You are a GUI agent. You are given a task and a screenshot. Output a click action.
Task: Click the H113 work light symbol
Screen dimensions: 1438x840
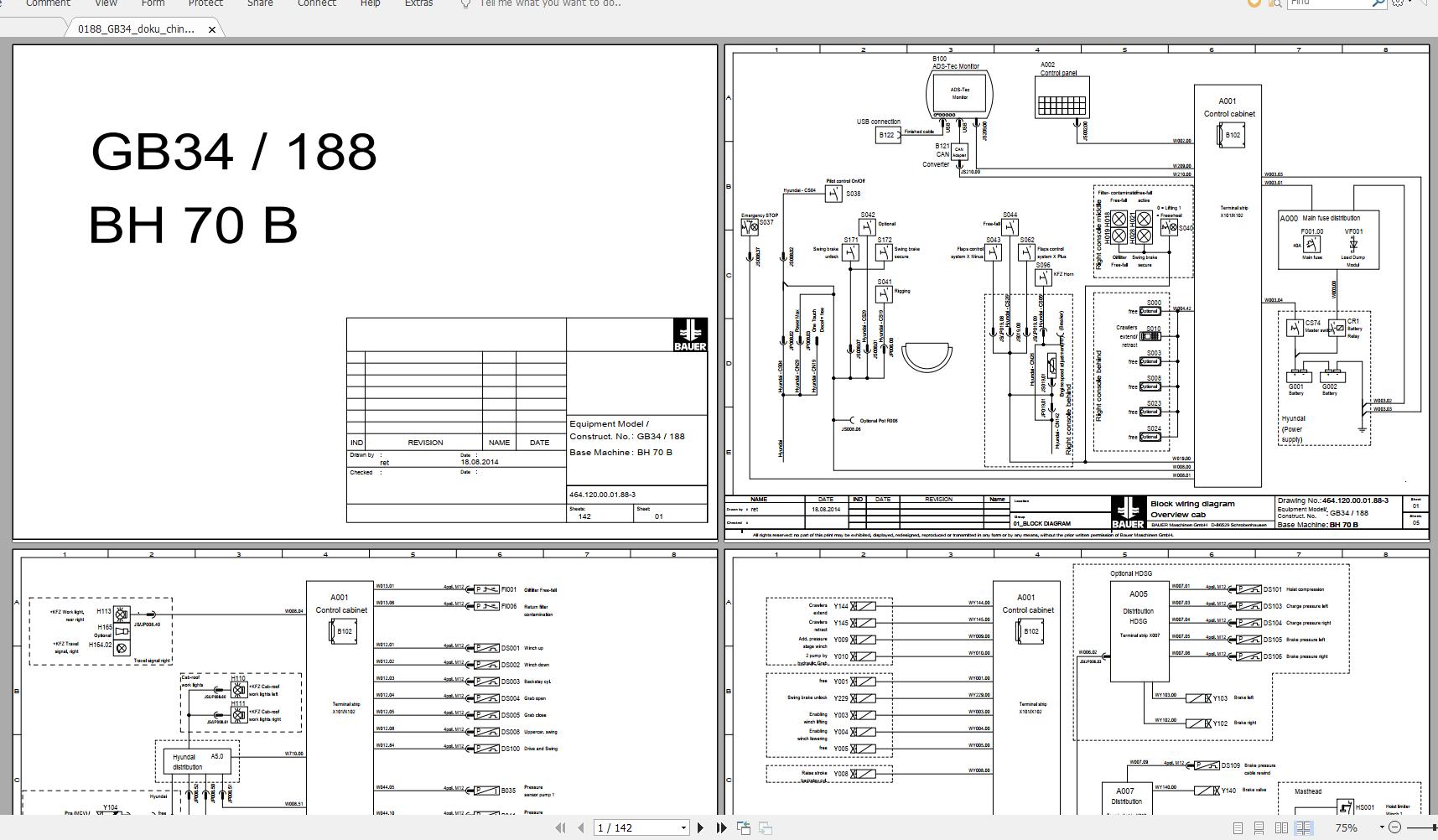(122, 614)
